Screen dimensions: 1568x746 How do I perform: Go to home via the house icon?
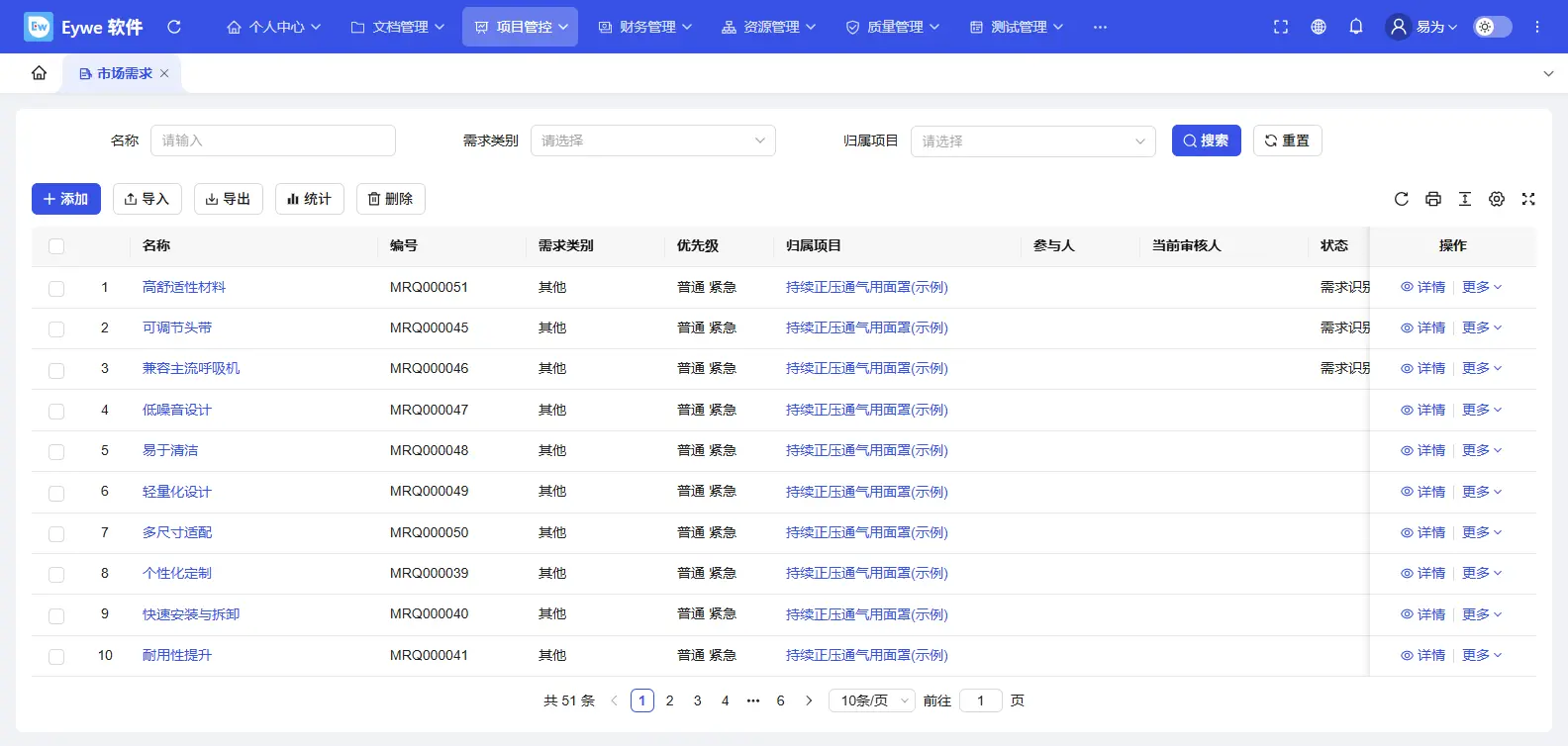coord(39,73)
